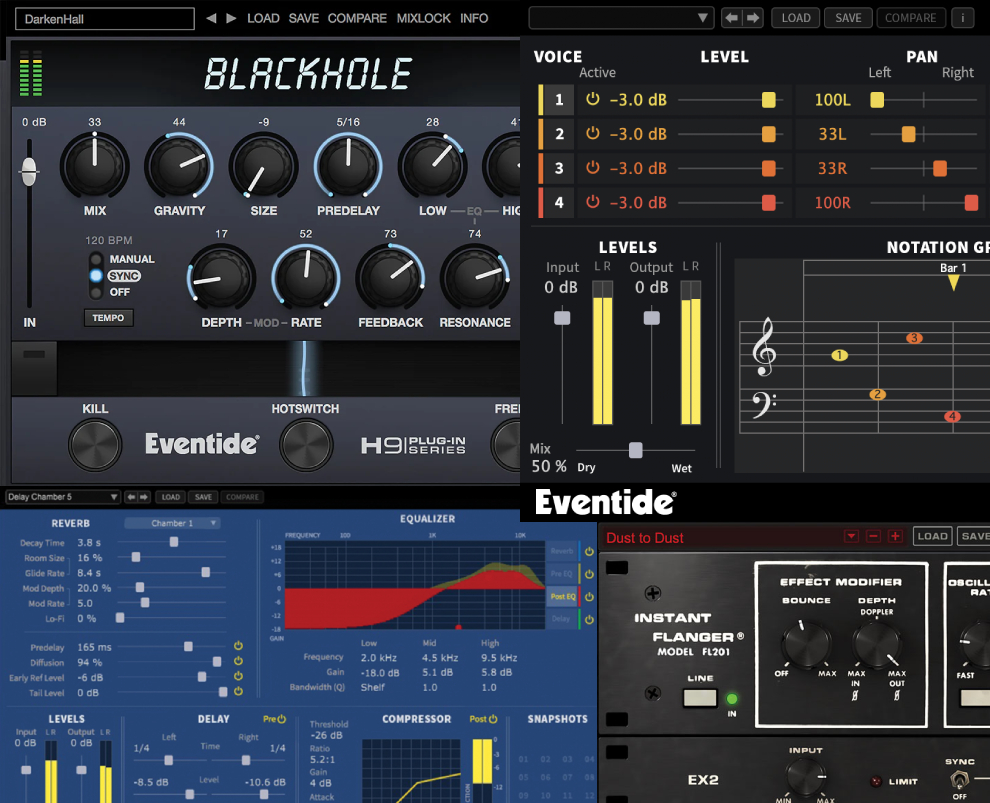Click Blackhole previous preset arrow
Image resolution: width=990 pixels, height=803 pixels.
click(212, 18)
